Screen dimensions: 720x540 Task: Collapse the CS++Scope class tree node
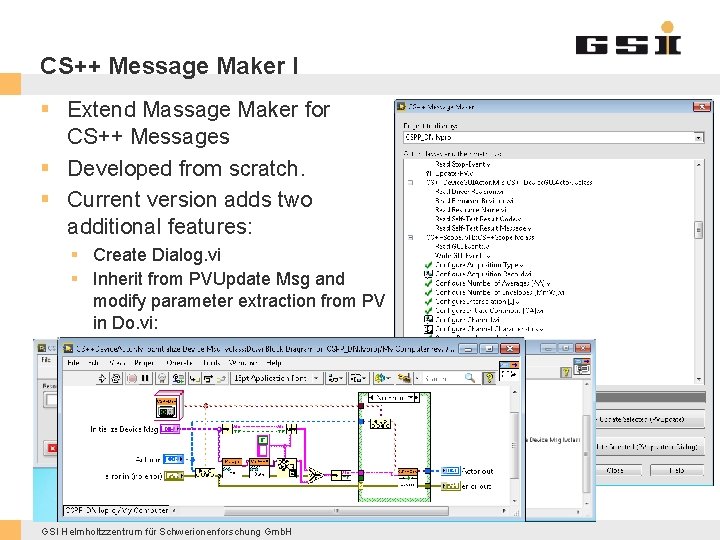(411, 237)
